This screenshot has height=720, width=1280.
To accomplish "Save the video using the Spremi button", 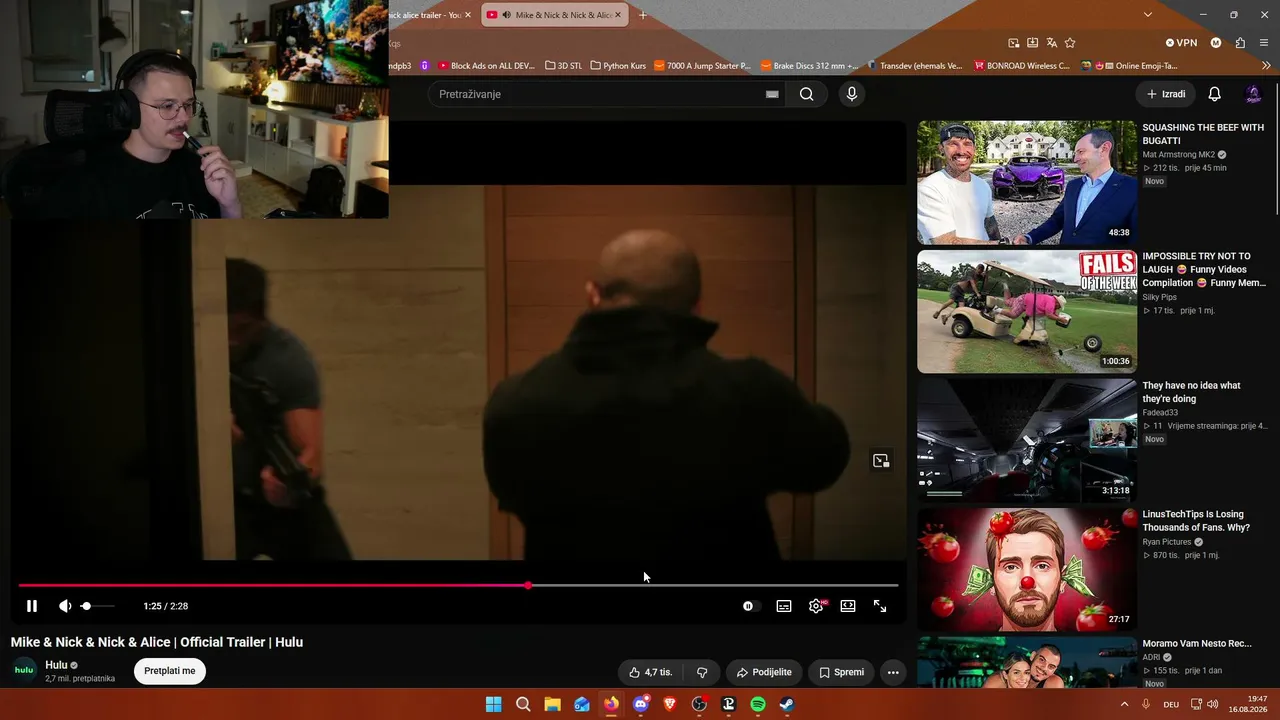I will point(841,672).
